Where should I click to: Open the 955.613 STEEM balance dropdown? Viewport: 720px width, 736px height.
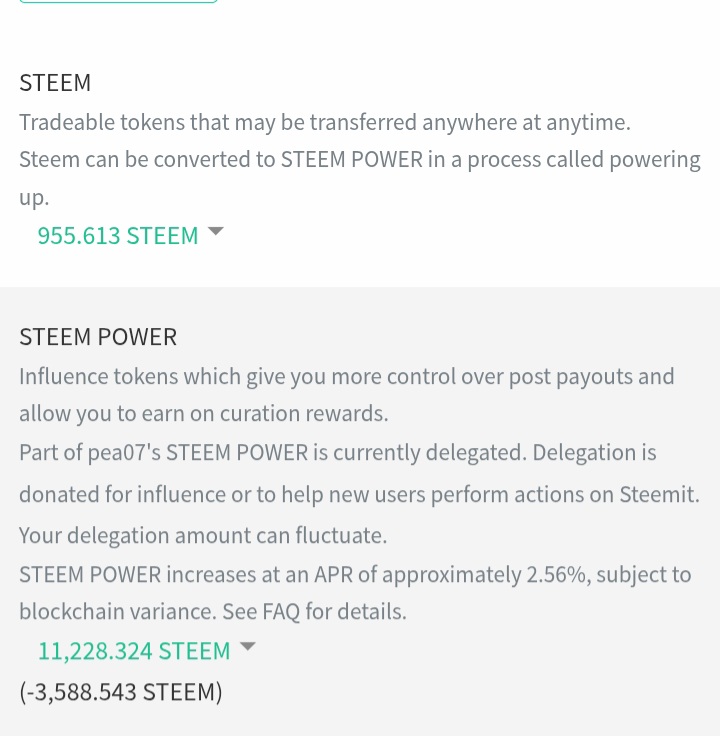[118, 236]
